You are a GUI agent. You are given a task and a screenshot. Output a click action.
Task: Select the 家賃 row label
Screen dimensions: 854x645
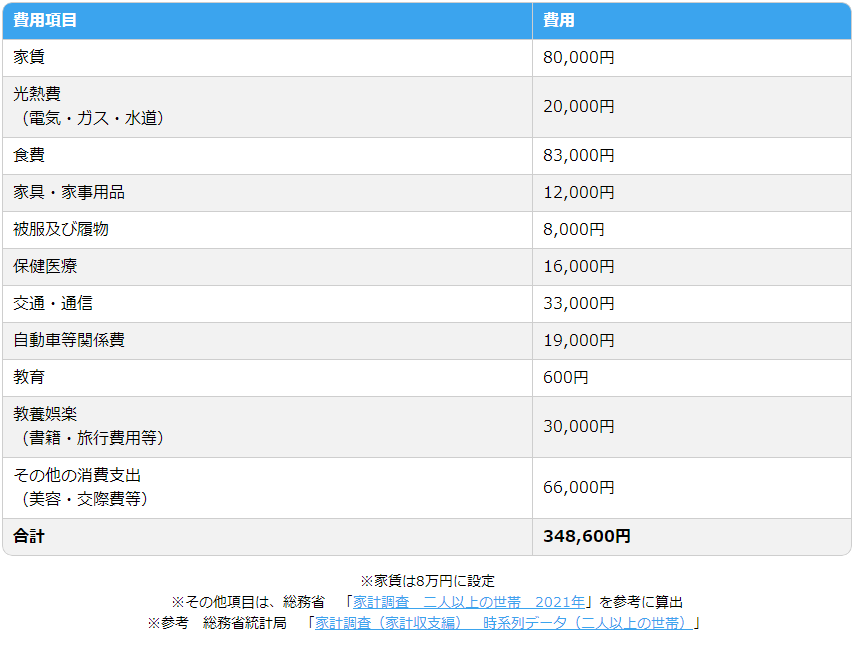tap(29, 58)
